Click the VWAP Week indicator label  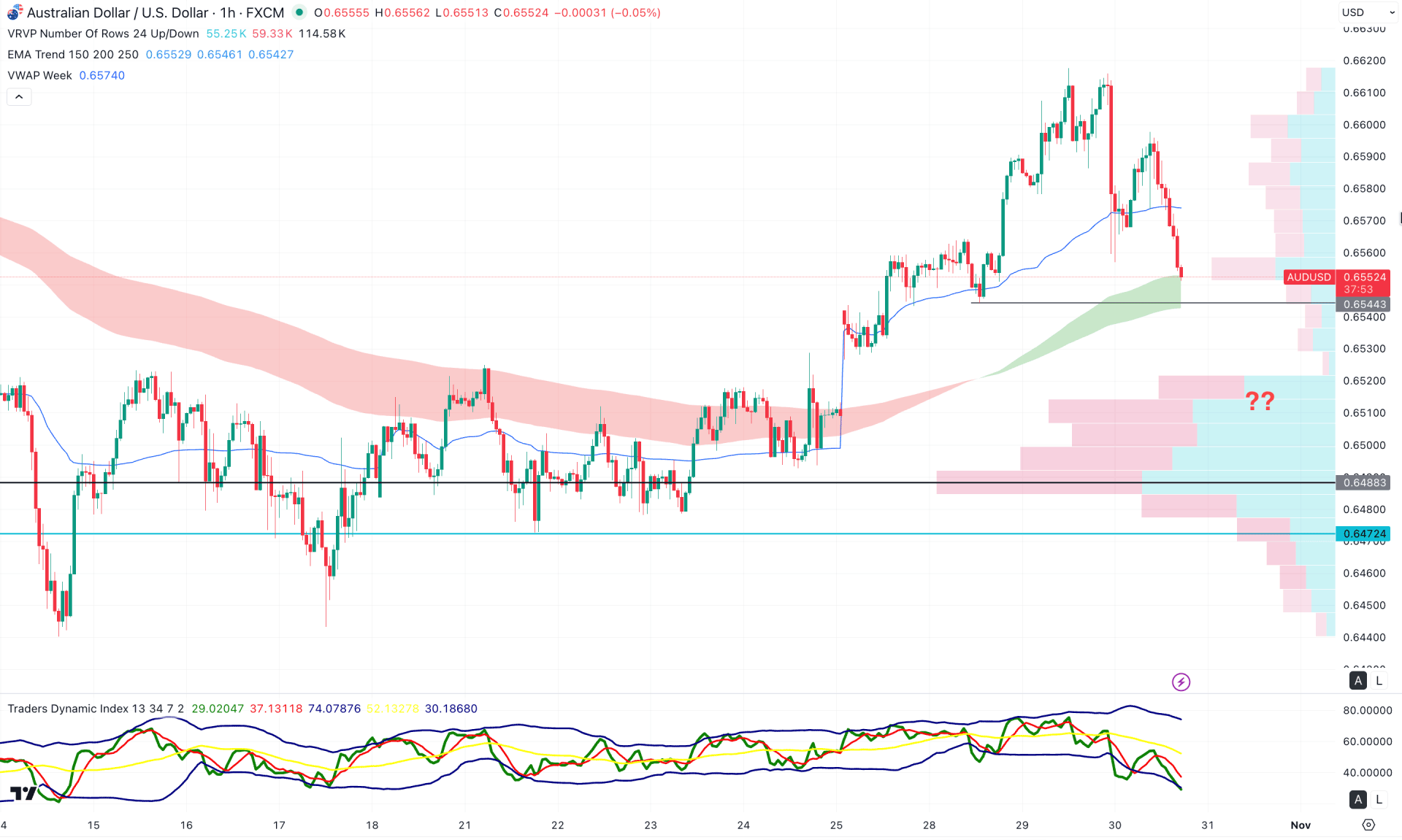coord(39,75)
